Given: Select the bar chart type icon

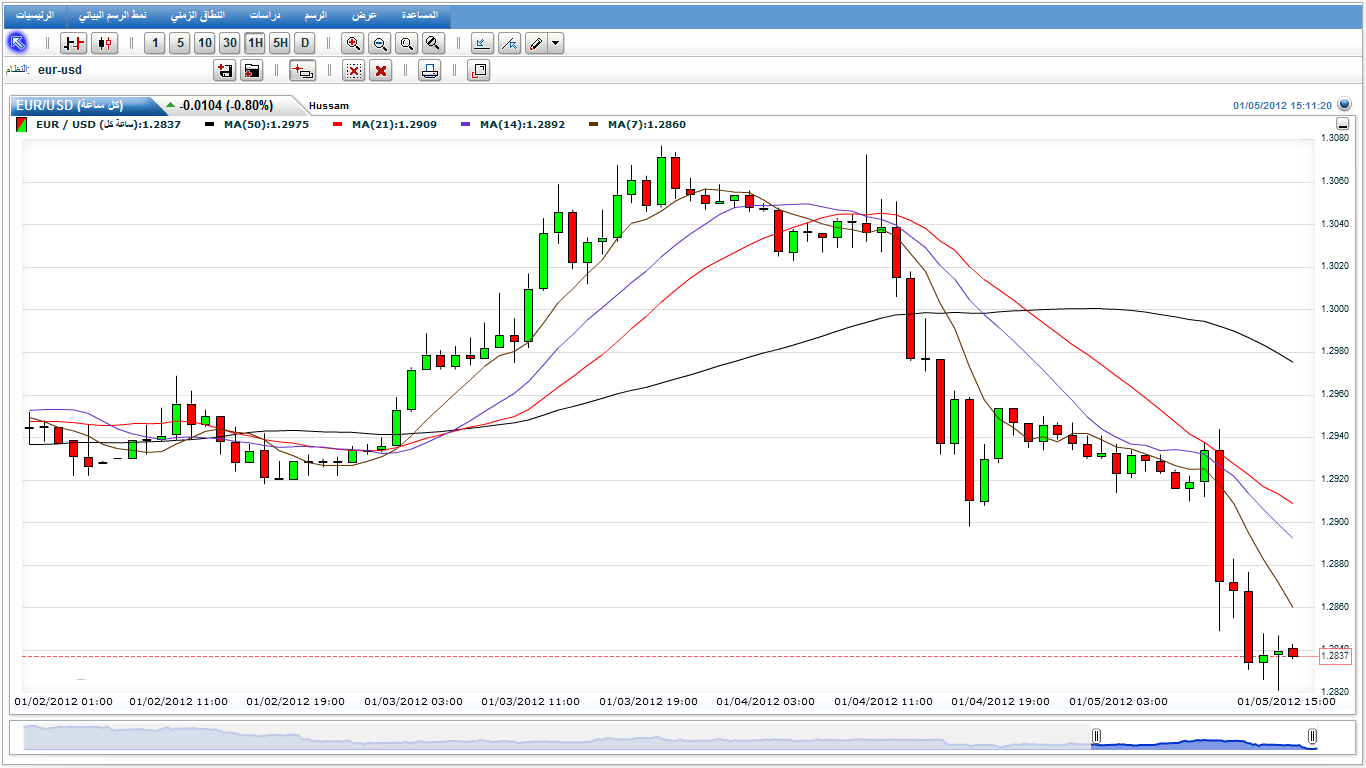Looking at the screenshot, I should 73,43.
